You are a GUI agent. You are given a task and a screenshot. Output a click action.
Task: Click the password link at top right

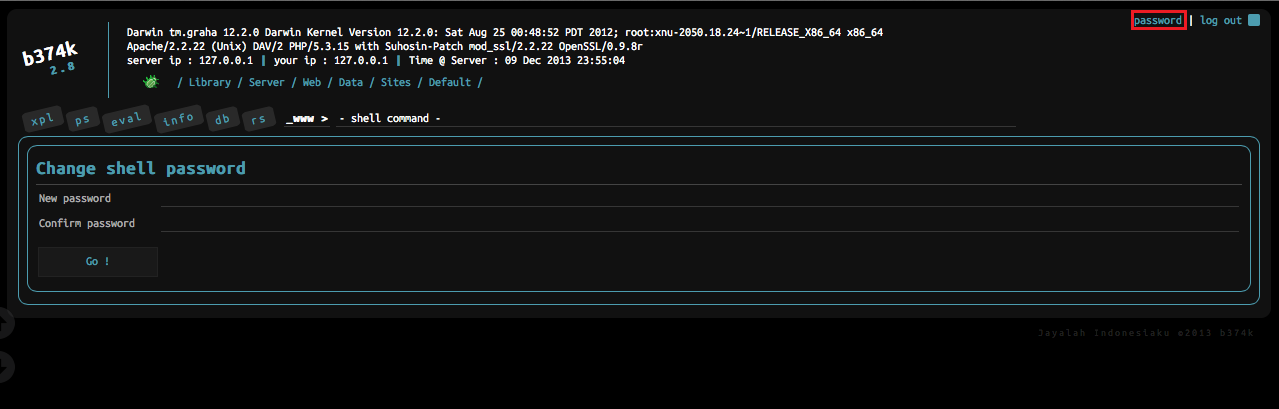point(1158,20)
